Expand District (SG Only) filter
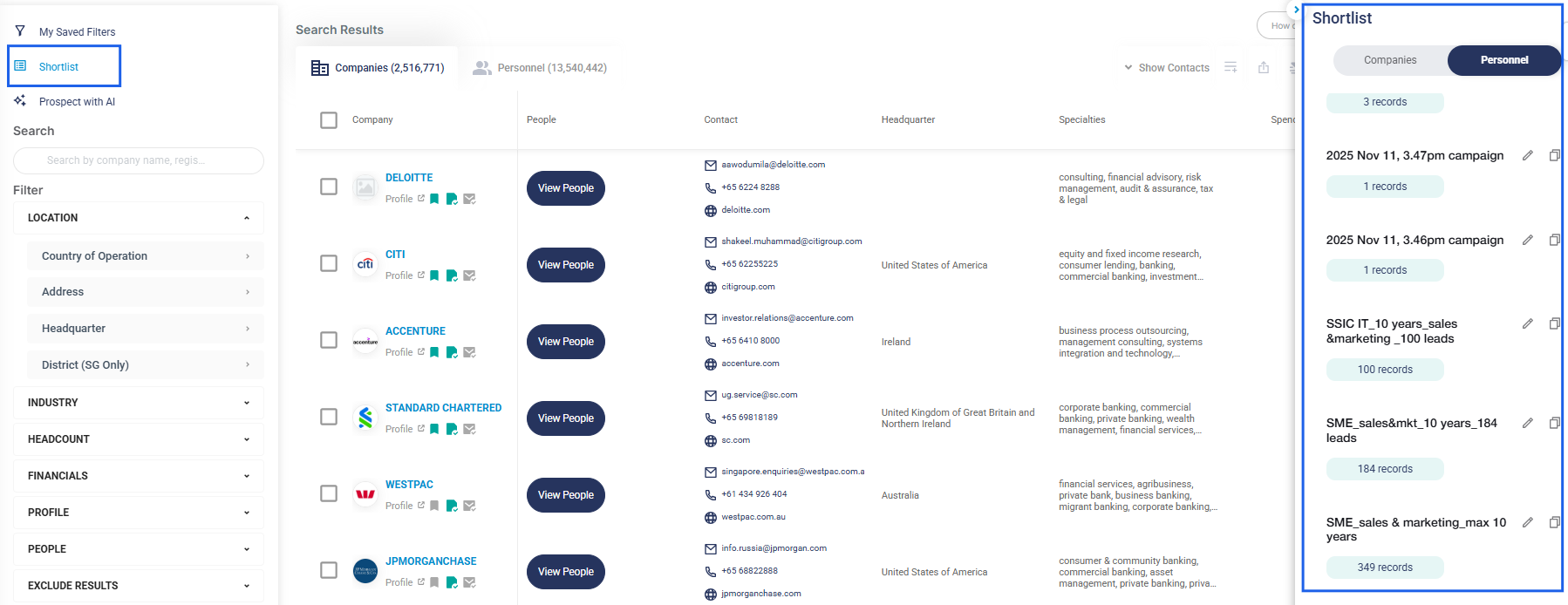The image size is (1568, 605). (x=145, y=365)
